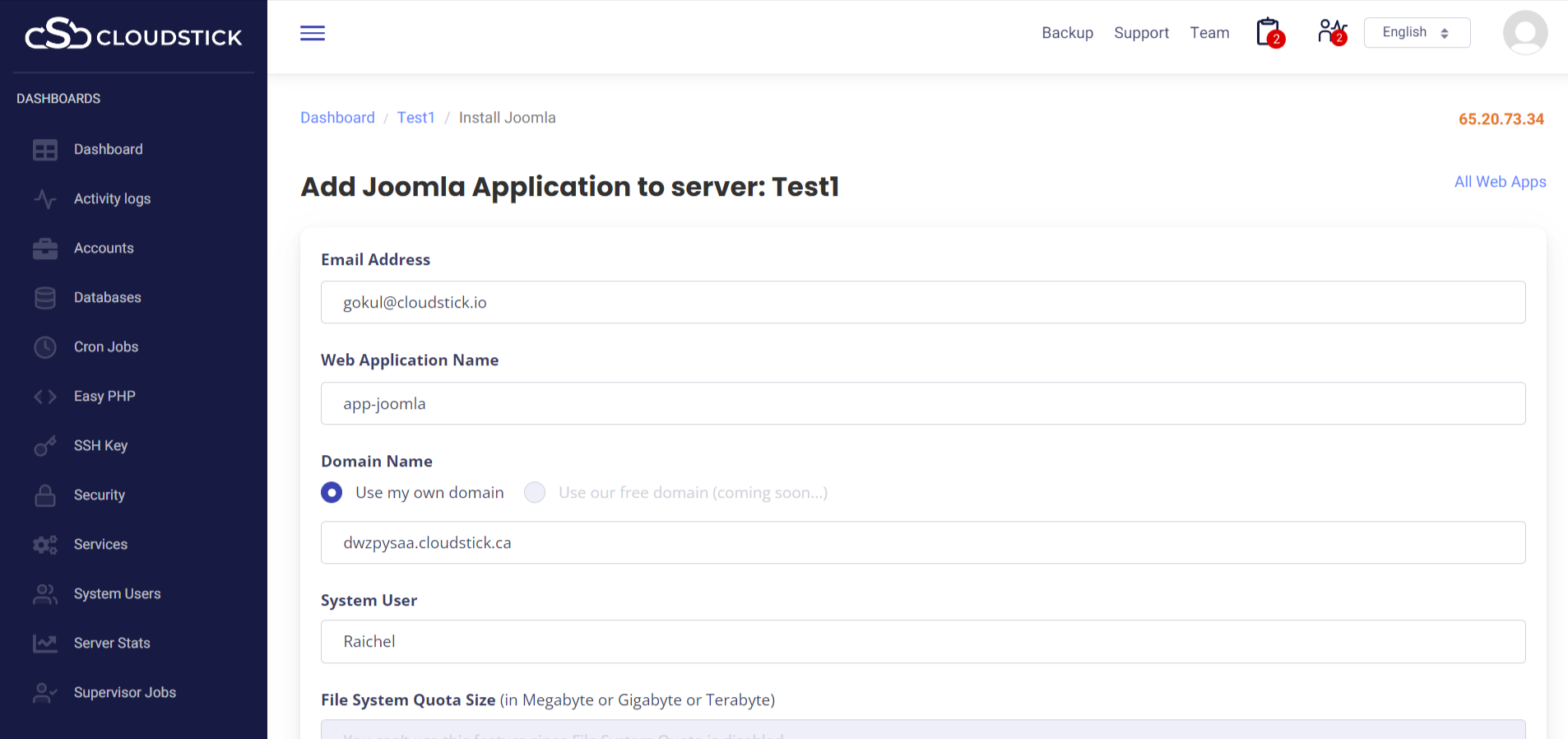Open the team notifications icon
This screenshot has height=739, width=1568.
1331,33
